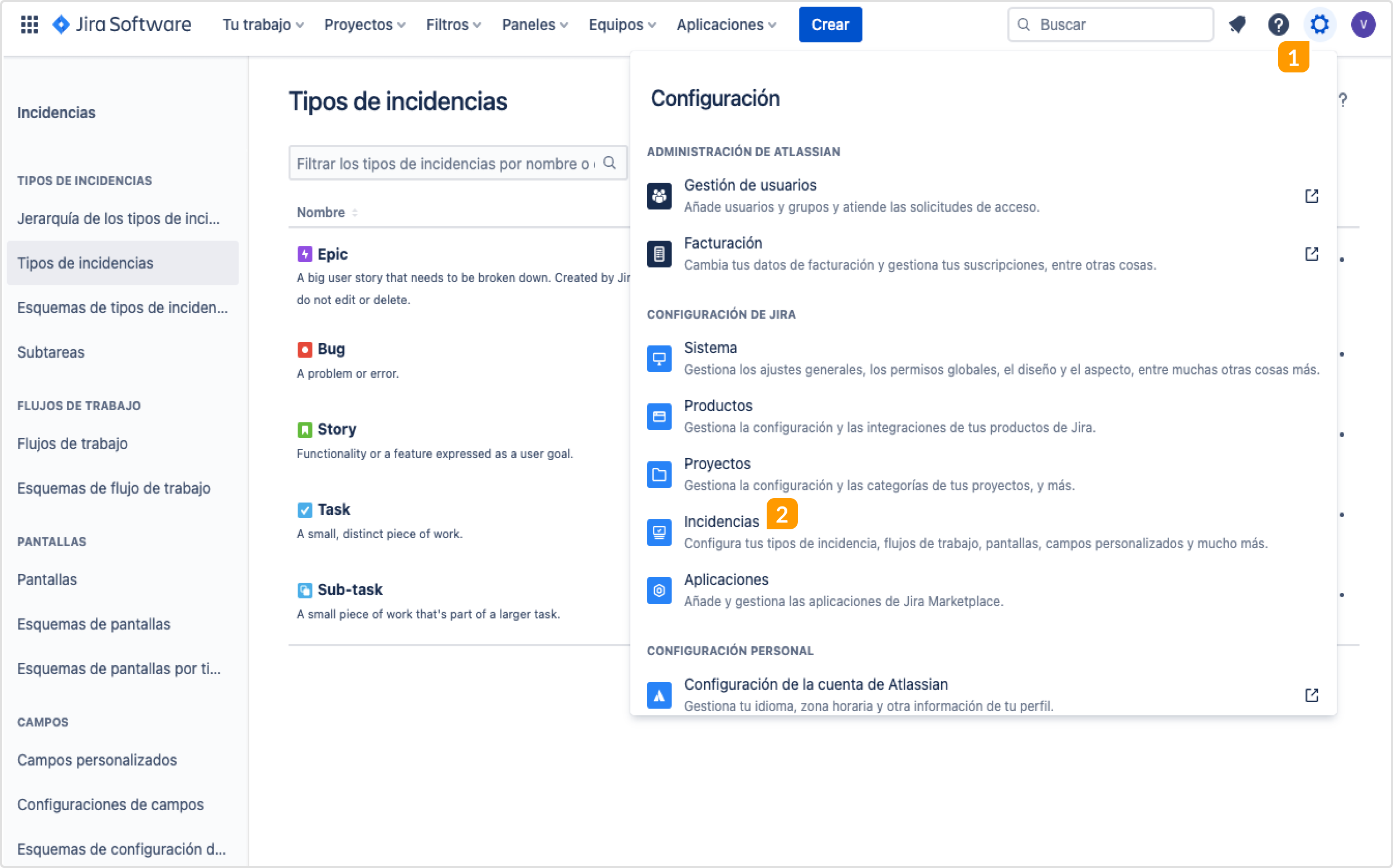Open Sistema settings entry
1393x868 pixels.
pyautogui.click(x=982, y=359)
